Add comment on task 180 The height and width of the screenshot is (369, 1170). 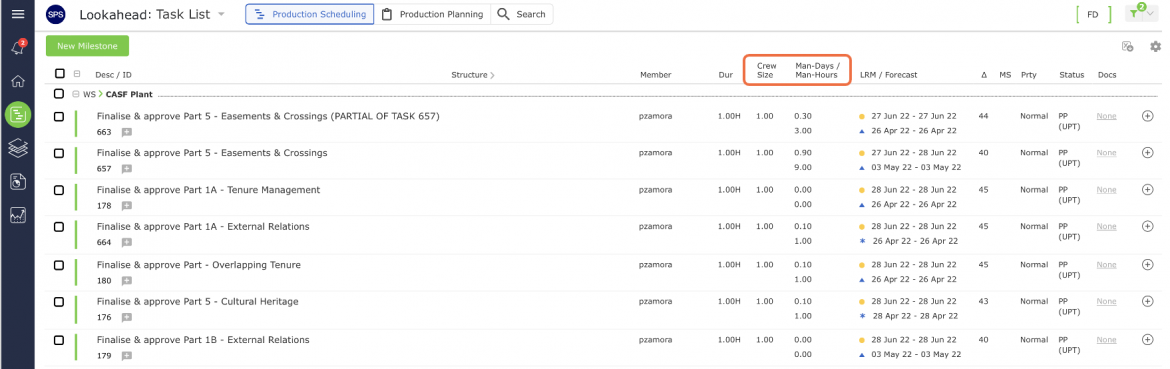(127, 280)
